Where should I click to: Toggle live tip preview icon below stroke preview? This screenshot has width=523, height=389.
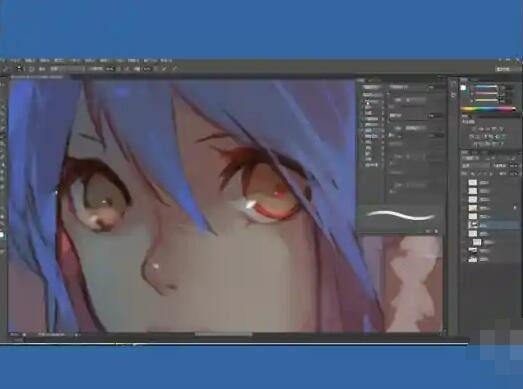click(x=428, y=231)
